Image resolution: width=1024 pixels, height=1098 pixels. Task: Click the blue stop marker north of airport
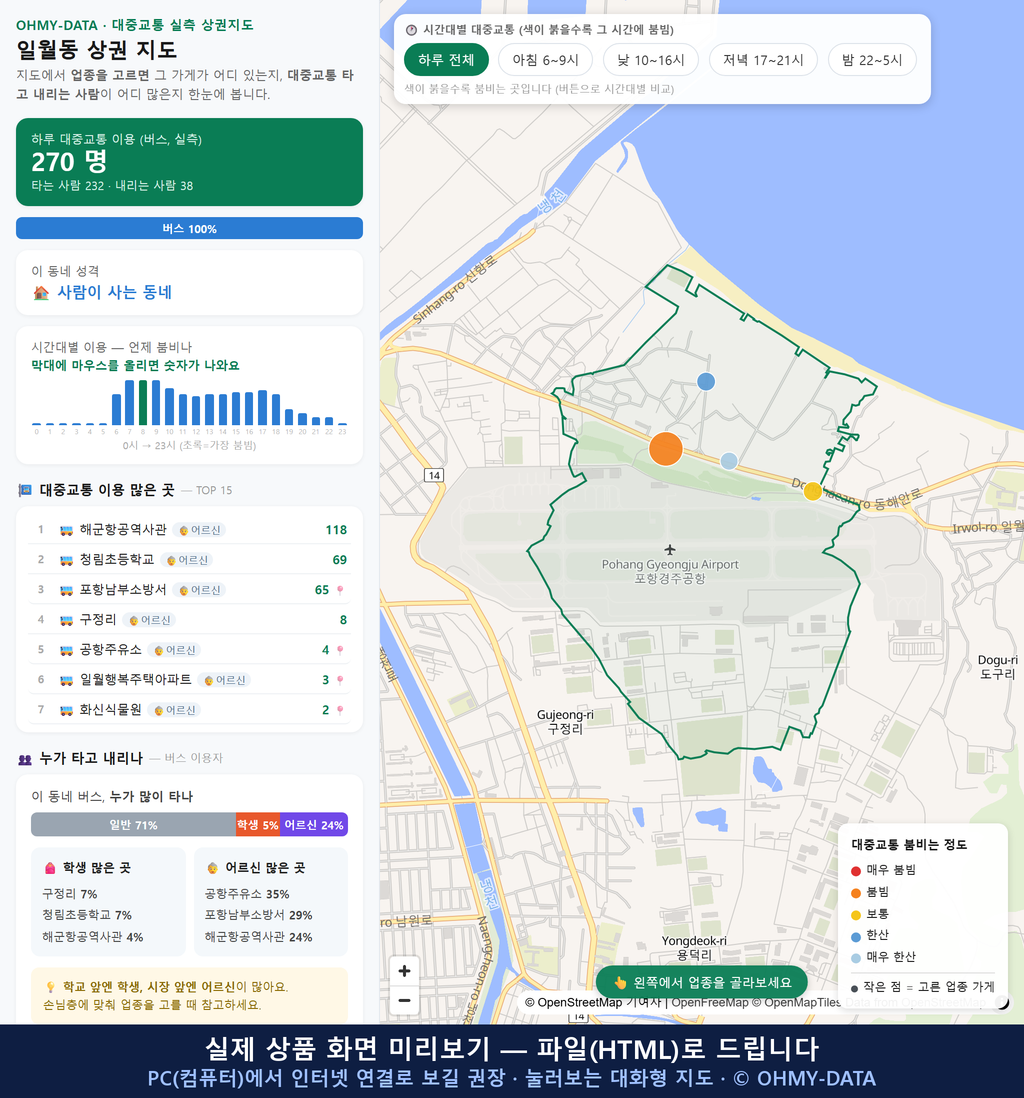click(x=706, y=382)
